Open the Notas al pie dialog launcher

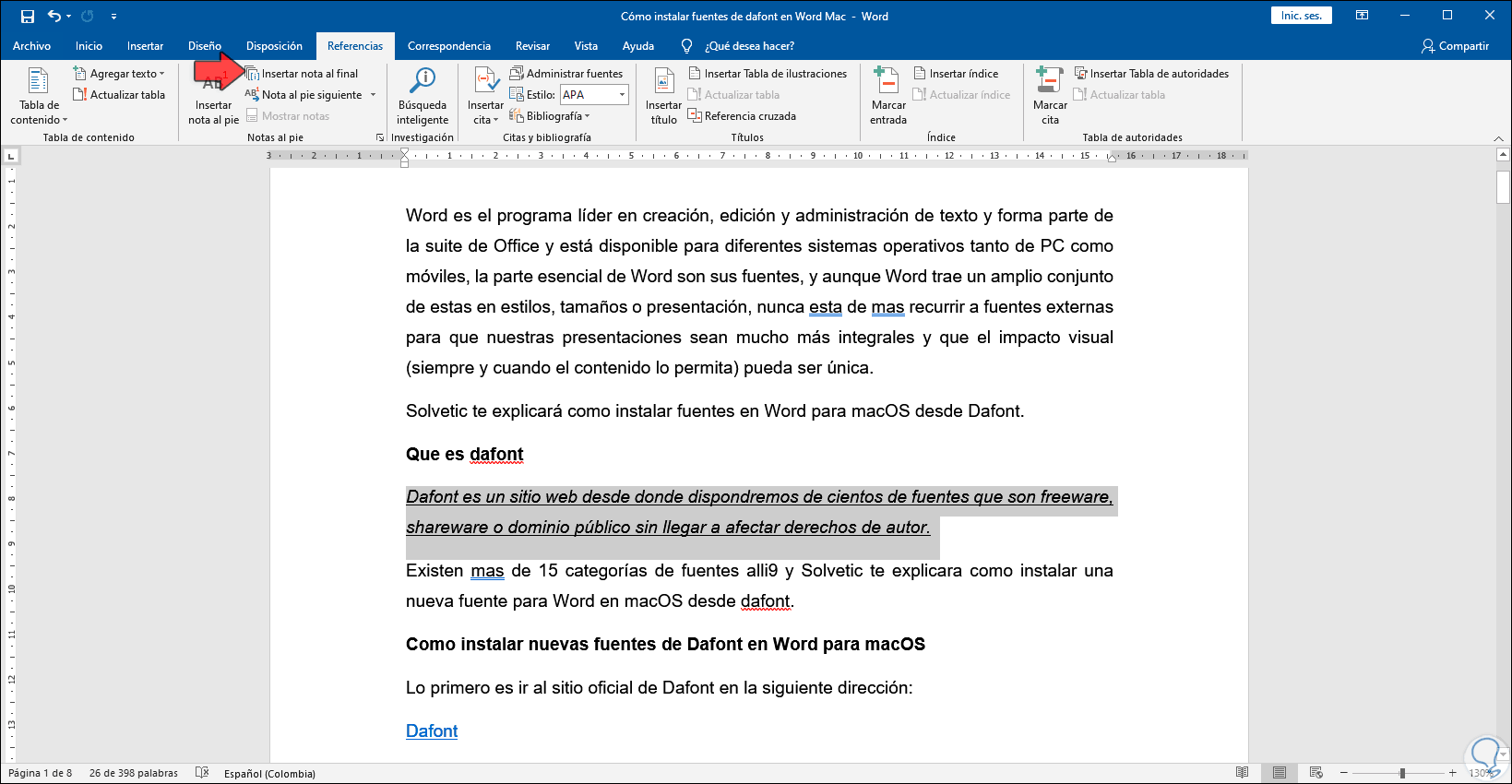coord(380,137)
